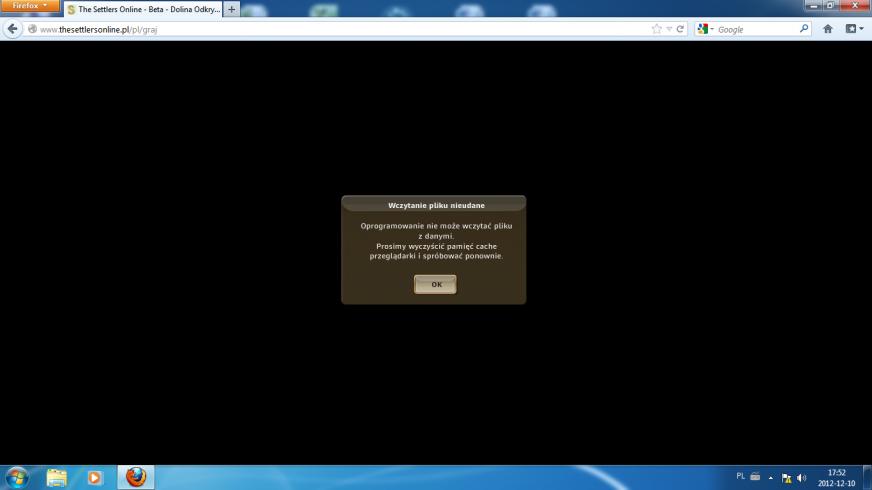Go back to the previous page
This screenshot has width=872, height=490.
pyautogui.click(x=13, y=29)
